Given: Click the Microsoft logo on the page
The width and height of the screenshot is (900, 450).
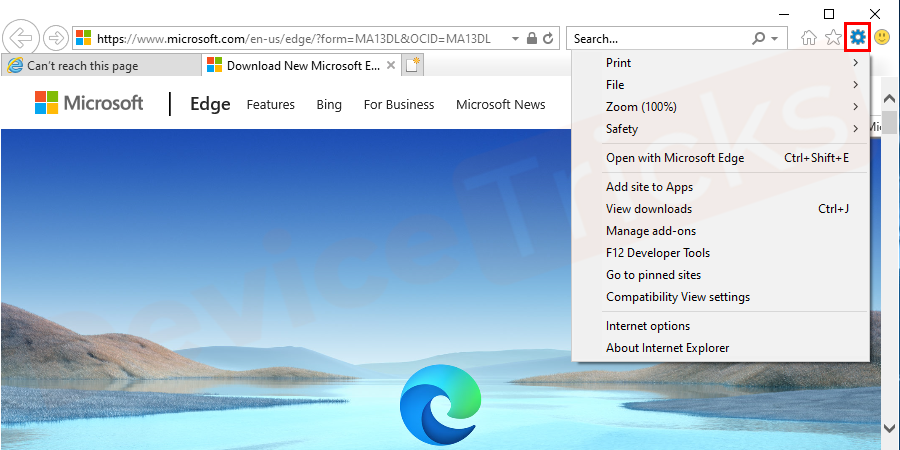Looking at the screenshot, I should tap(89, 103).
